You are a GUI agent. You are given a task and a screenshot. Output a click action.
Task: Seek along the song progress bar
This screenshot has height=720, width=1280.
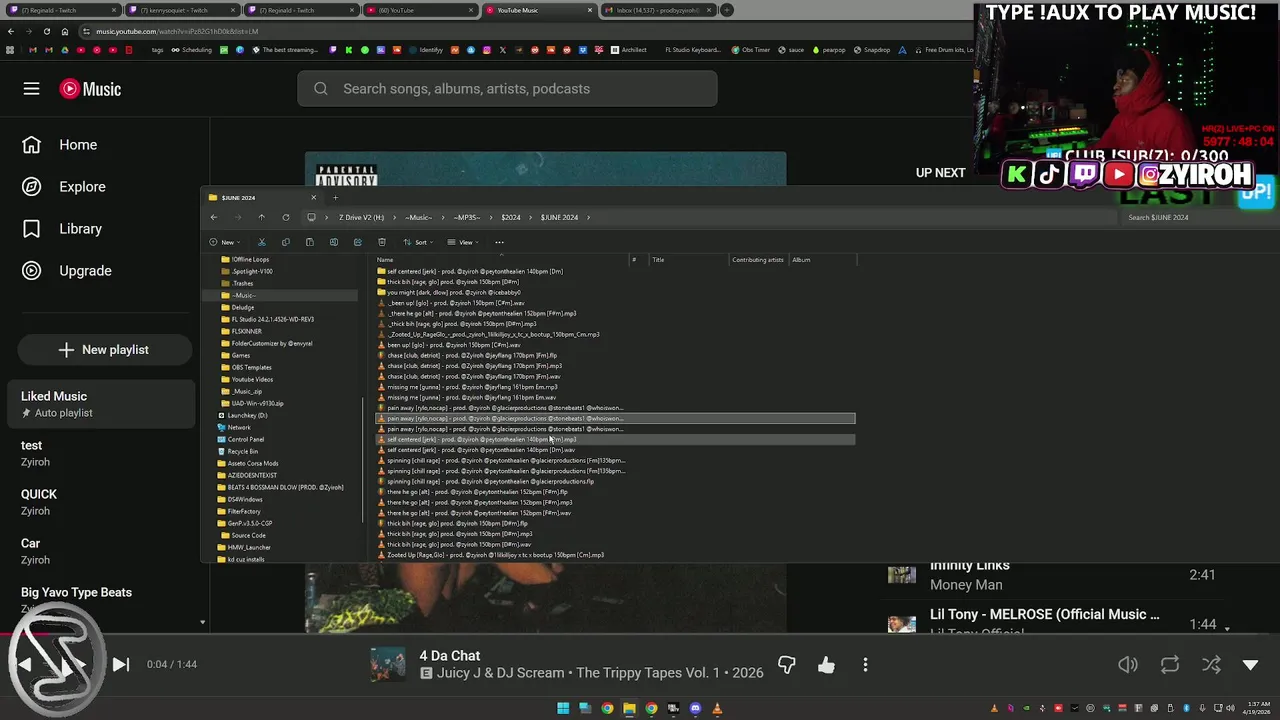point(640,634)
